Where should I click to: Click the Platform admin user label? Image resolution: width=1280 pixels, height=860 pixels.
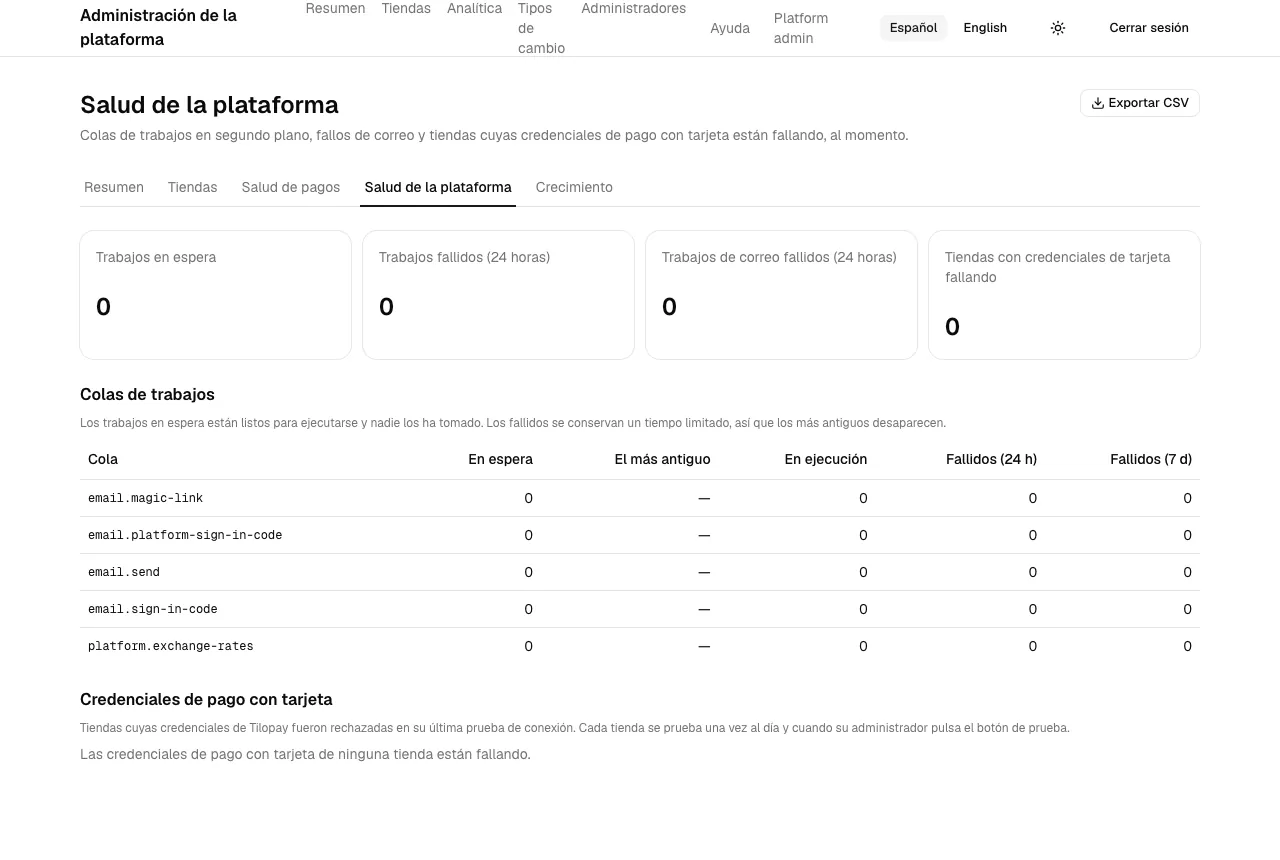tap(801, 28)
